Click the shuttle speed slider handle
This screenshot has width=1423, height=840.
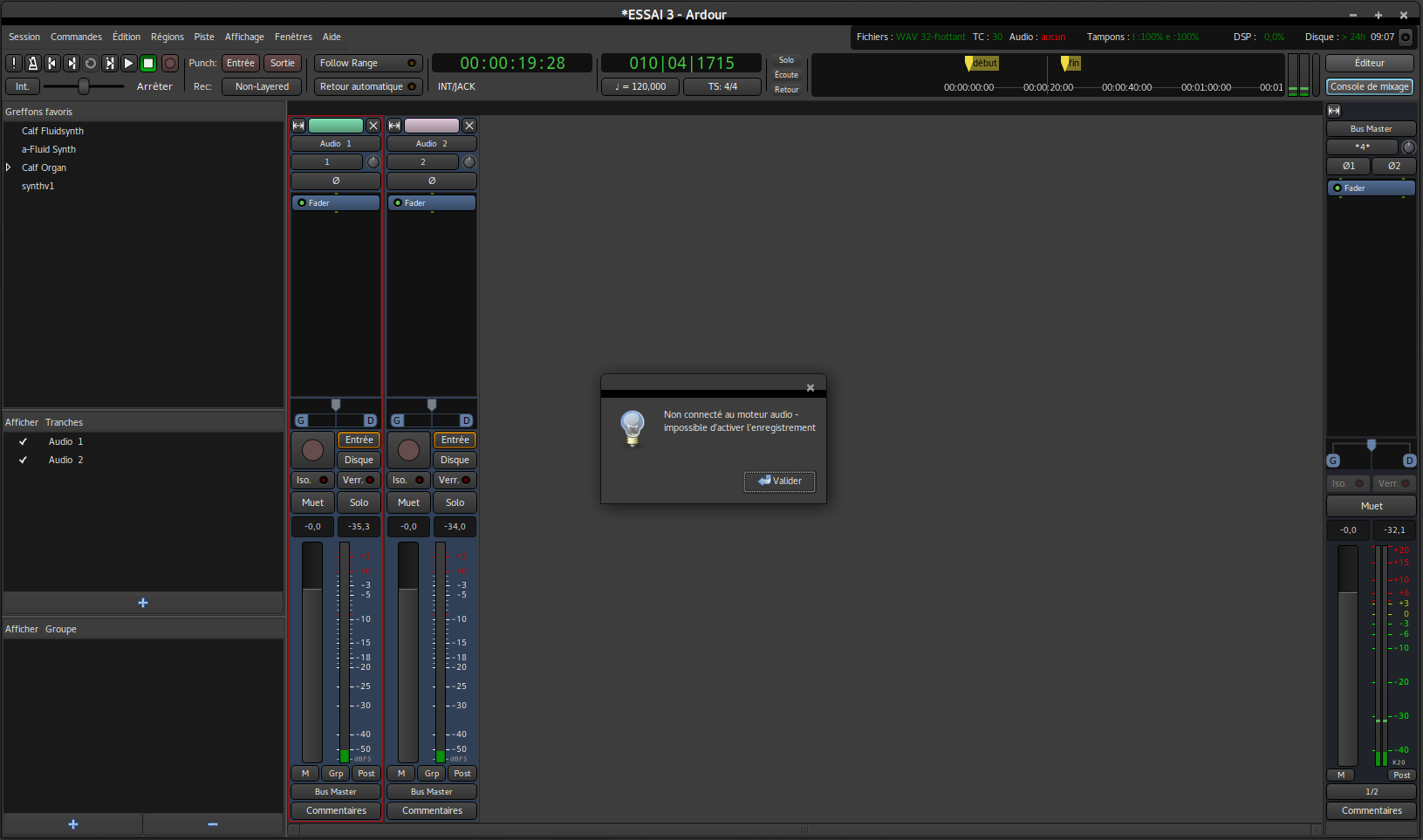pyautogui.click(x=84, y=86)
